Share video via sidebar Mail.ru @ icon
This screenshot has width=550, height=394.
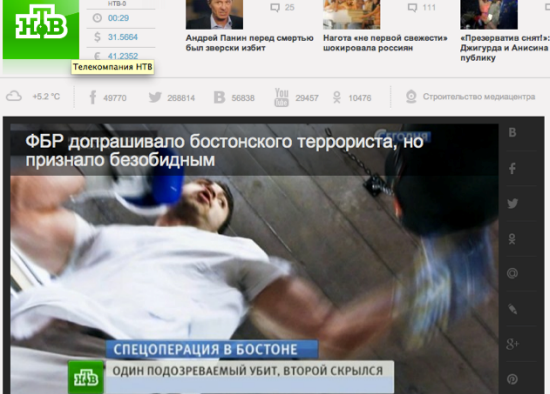click(x=512, y=273)
